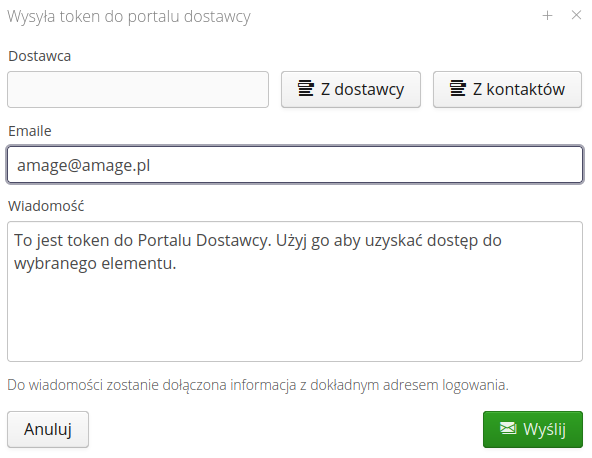592x458 pixels.
Task: Click the Z dostawcy button
Action: point(351,89)
